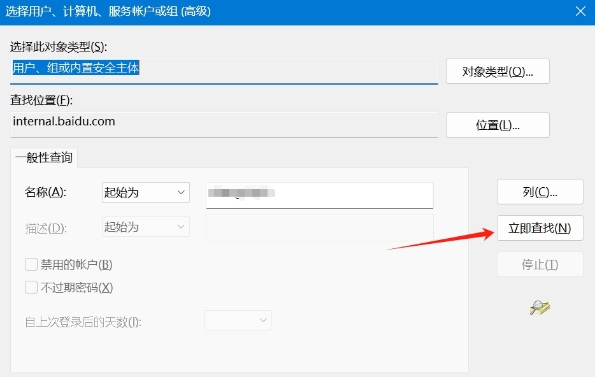The height and width of the screenshot is (377, 595).
Task: Click the search magnifier icon
Action: (x=540, y=307)
